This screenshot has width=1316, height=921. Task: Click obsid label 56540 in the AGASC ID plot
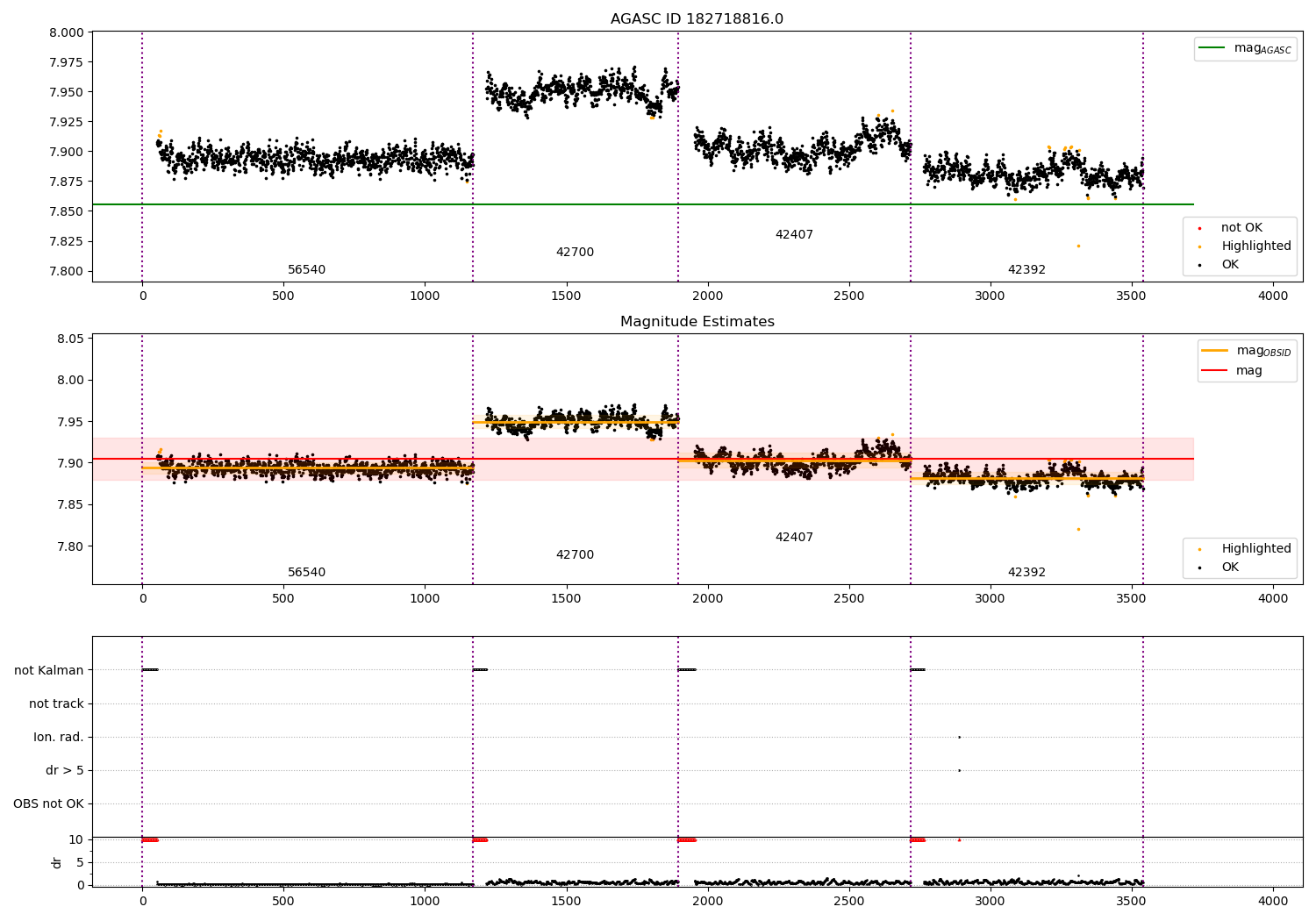pos(307,270)
